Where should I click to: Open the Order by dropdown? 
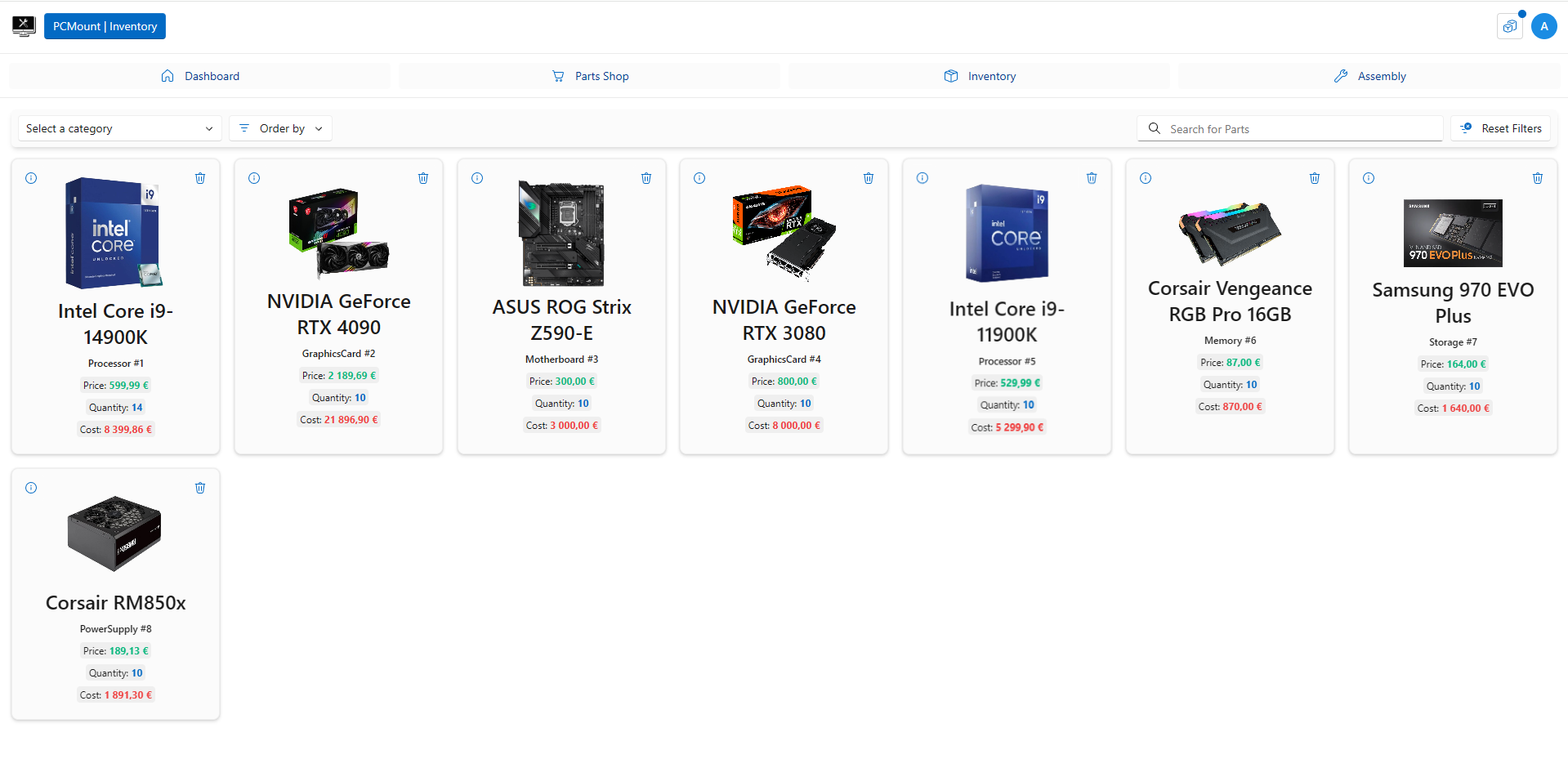coord(281,128)
